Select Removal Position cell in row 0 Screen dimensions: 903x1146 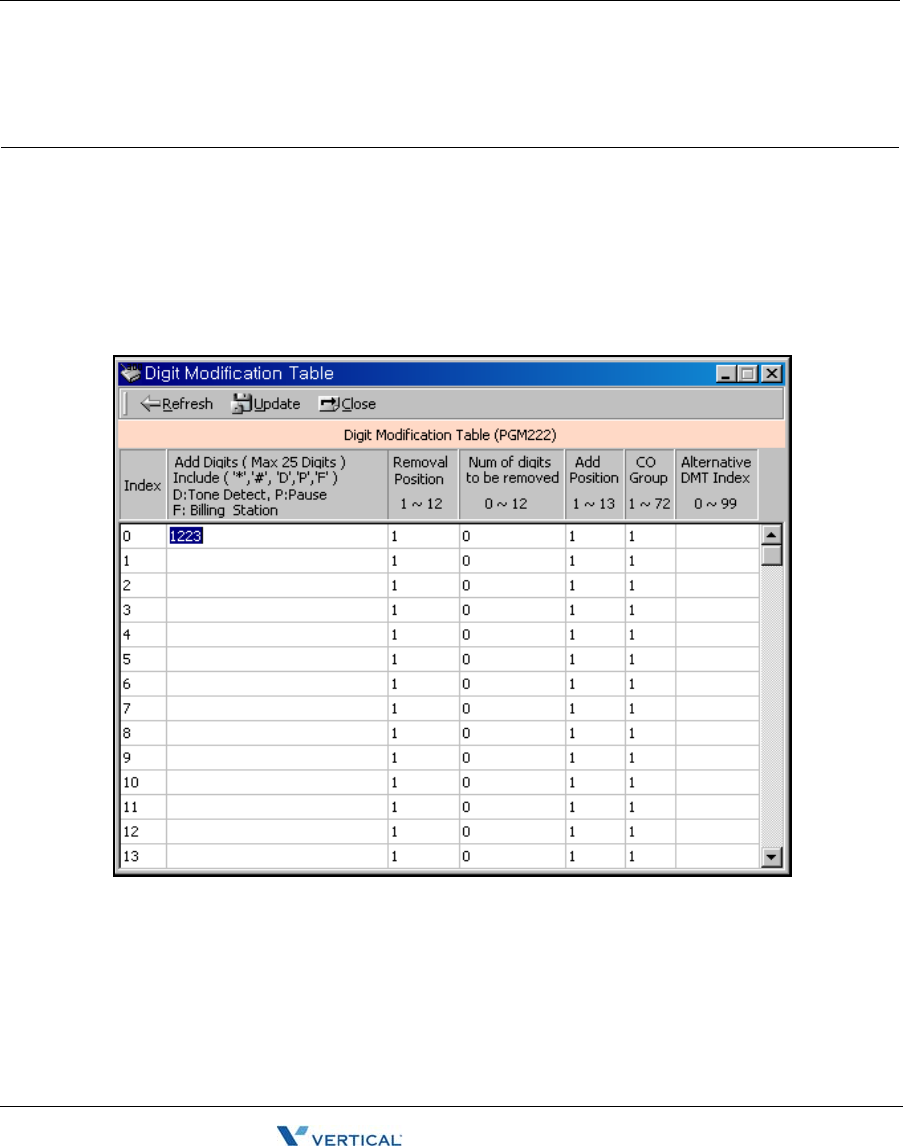coord(423,536)
